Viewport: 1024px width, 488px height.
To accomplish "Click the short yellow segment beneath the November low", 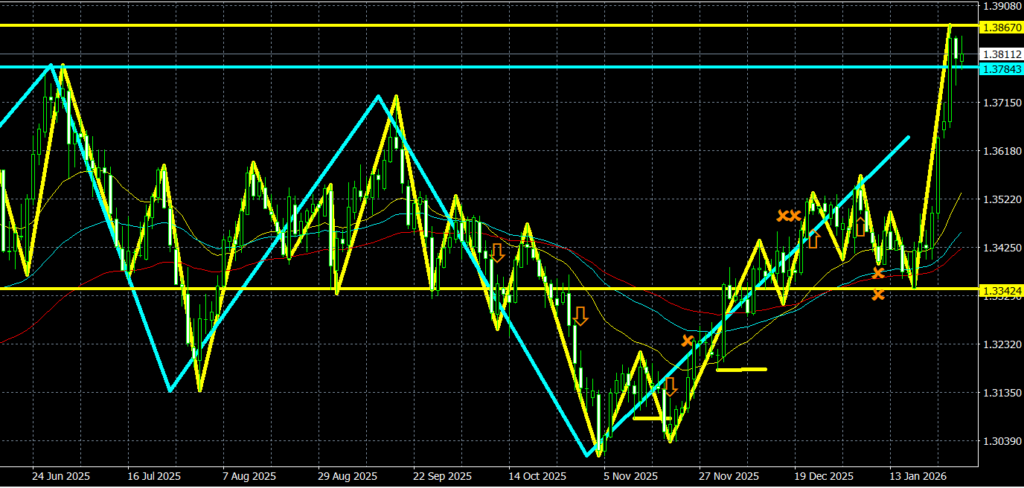I will click(x=650, y=418).
